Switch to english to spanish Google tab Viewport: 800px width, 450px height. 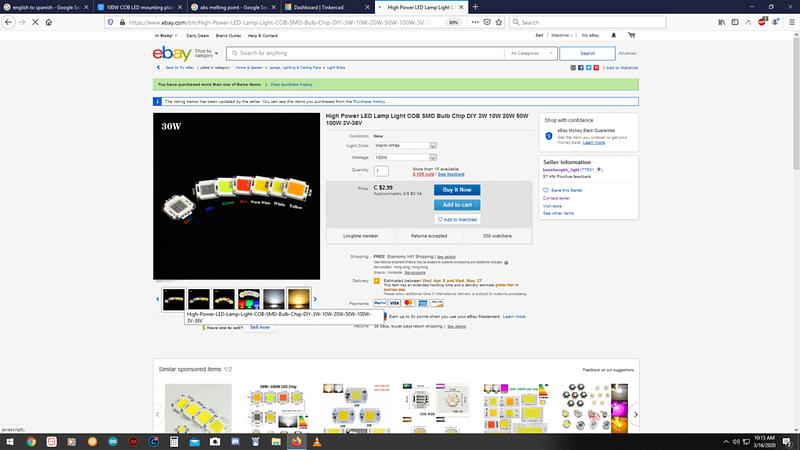click(46, 7)
